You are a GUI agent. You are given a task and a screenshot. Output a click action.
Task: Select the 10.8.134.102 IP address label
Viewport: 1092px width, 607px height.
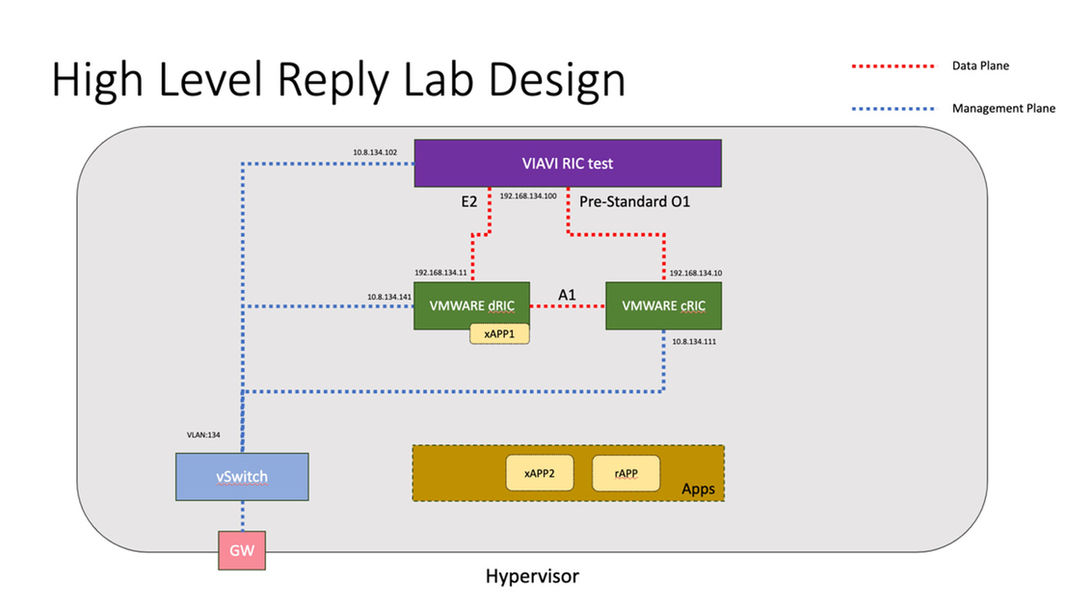(374, 153)
